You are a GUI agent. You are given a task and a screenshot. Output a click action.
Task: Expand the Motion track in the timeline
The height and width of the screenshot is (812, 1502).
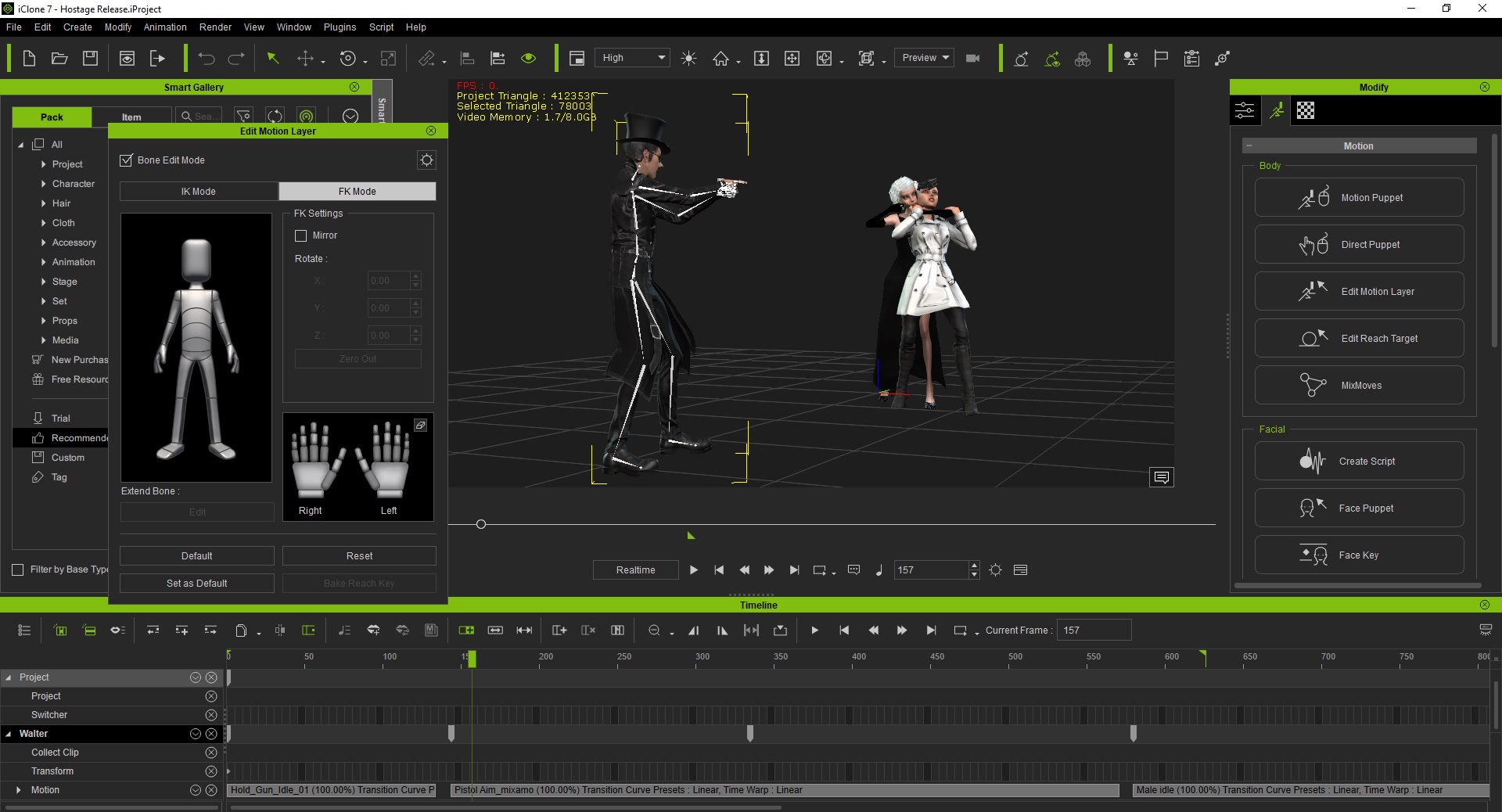coord(19,790)
